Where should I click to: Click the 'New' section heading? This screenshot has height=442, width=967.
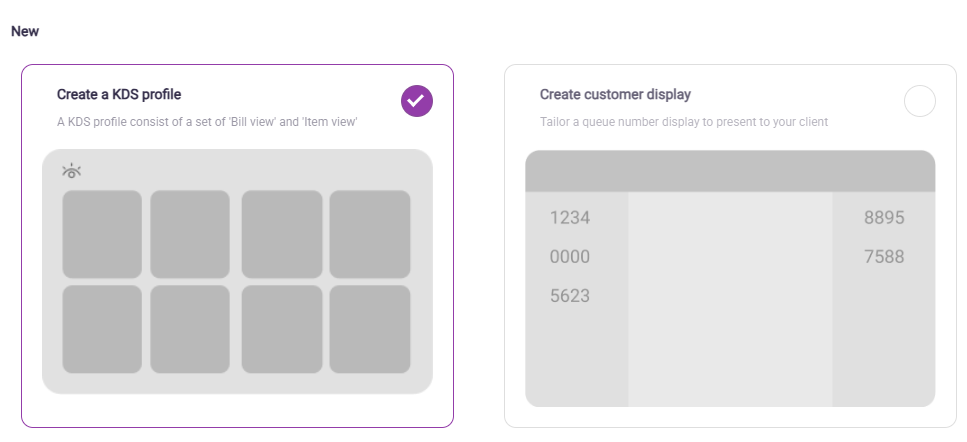click(25, 31)
